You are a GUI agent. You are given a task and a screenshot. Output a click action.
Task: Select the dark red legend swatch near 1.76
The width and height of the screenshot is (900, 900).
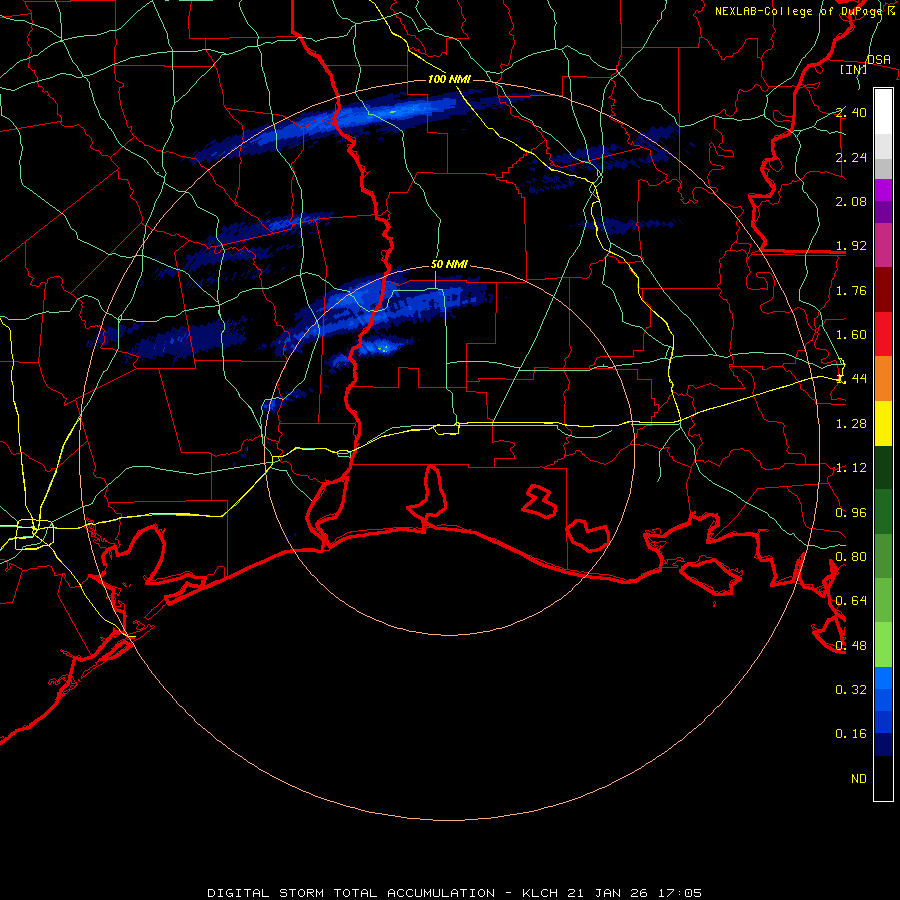pyautogui.click(x=883, y=290)
